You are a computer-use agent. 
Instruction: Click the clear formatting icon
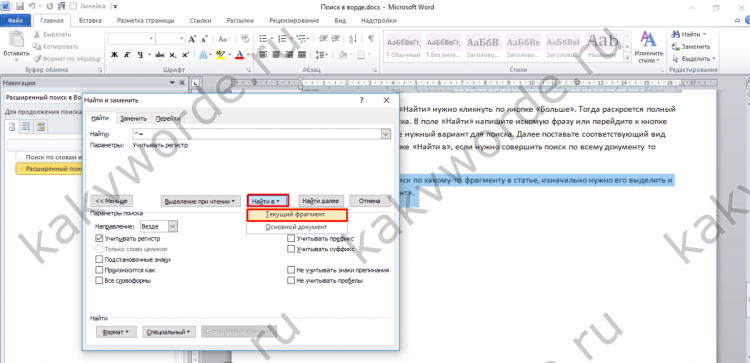(x=245, y=39)
